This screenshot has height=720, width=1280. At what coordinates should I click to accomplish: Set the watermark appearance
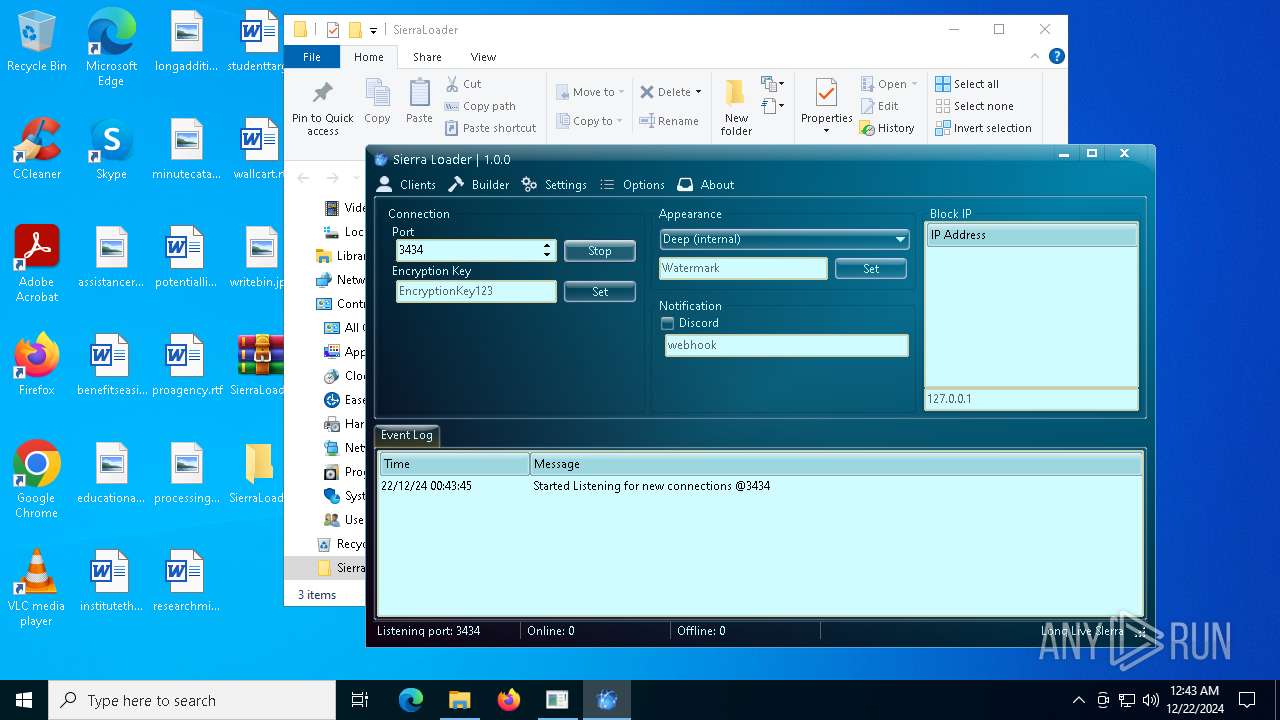tap(871, 269)
